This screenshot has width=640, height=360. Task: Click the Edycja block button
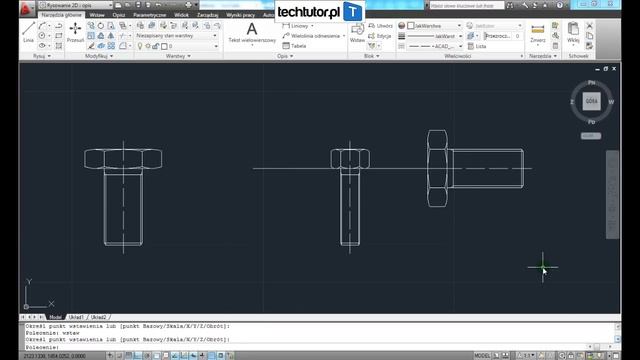pos(380,36)
